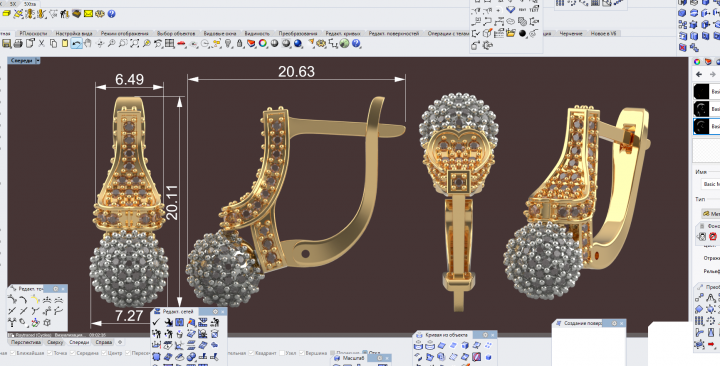This screenshot has height=366, width=720.
Task: Toggle the Квадрант osnap checkbox
Action: coord(252,353)
